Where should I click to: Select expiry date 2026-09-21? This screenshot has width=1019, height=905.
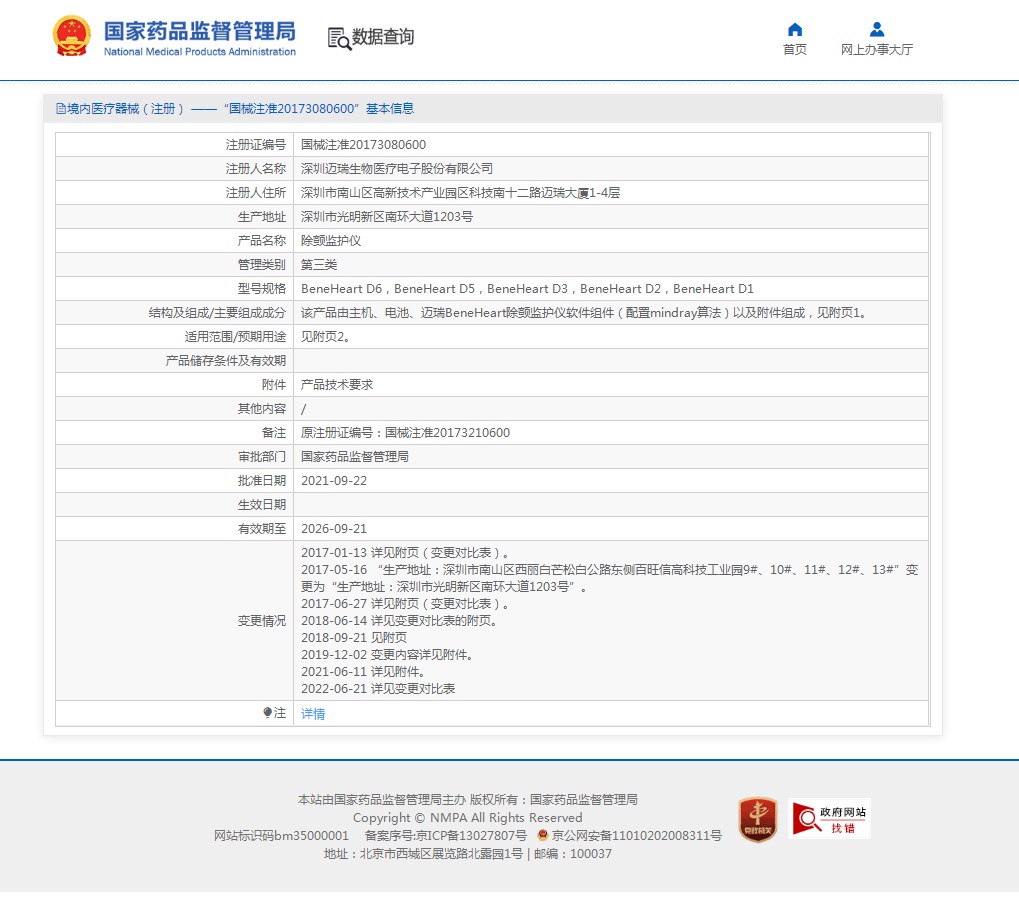tap(334, 529)
